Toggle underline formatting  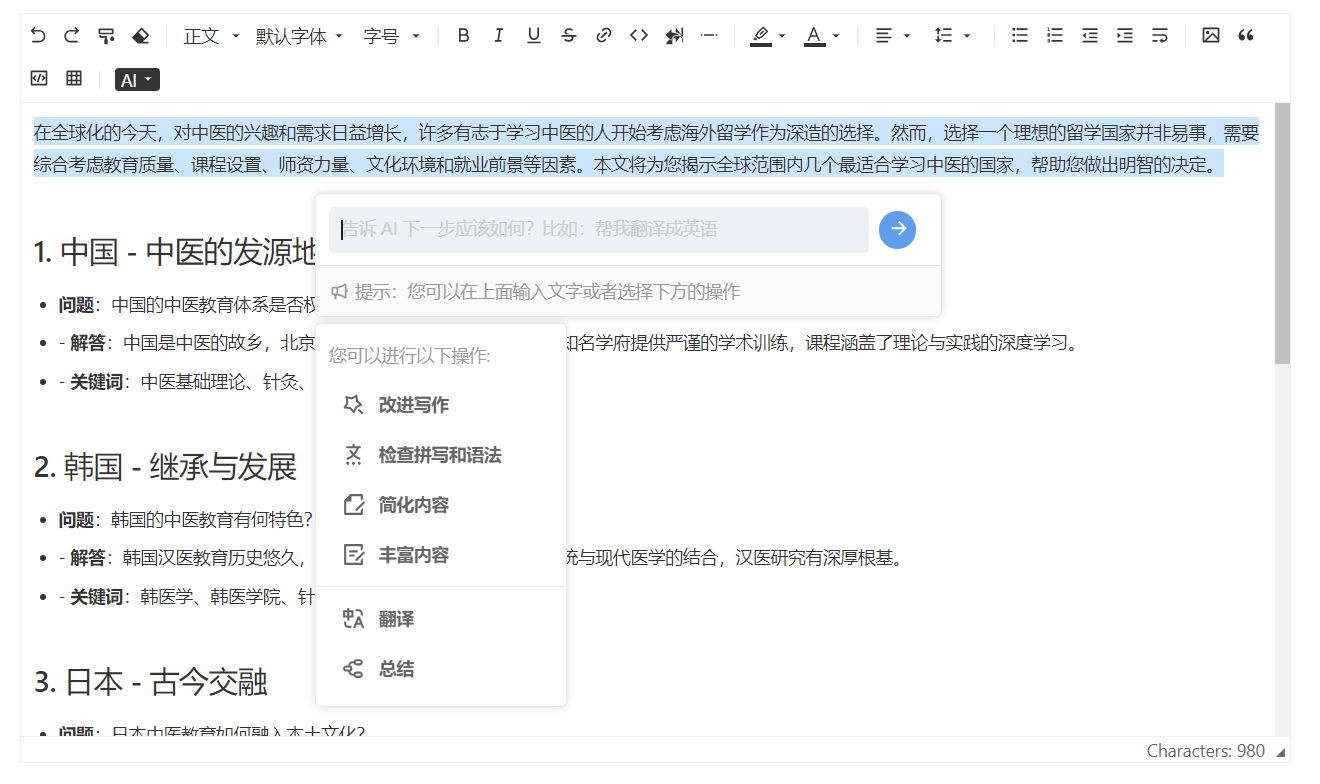[534, 36]
